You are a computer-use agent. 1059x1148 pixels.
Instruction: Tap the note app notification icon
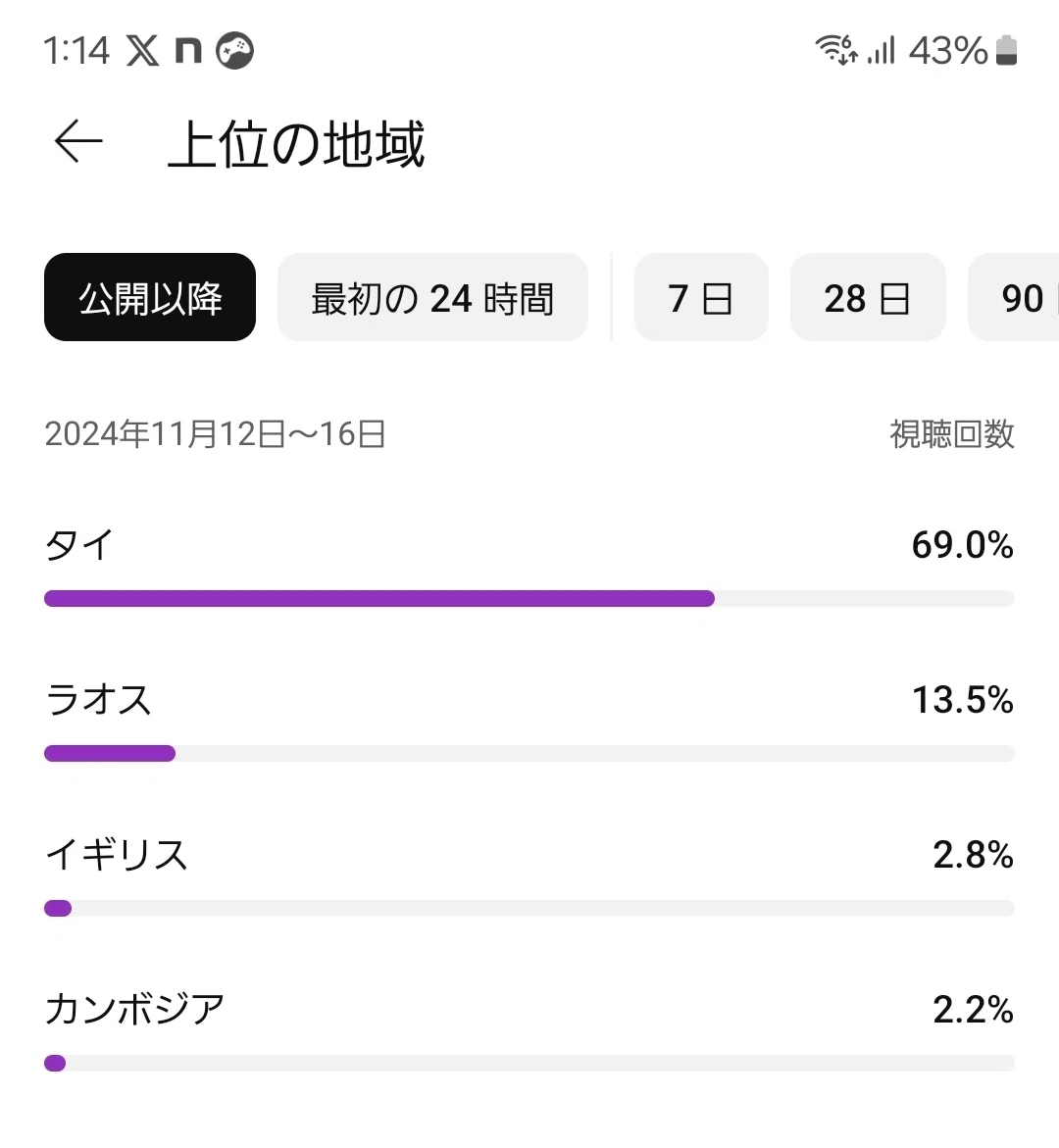click(188, 51)
